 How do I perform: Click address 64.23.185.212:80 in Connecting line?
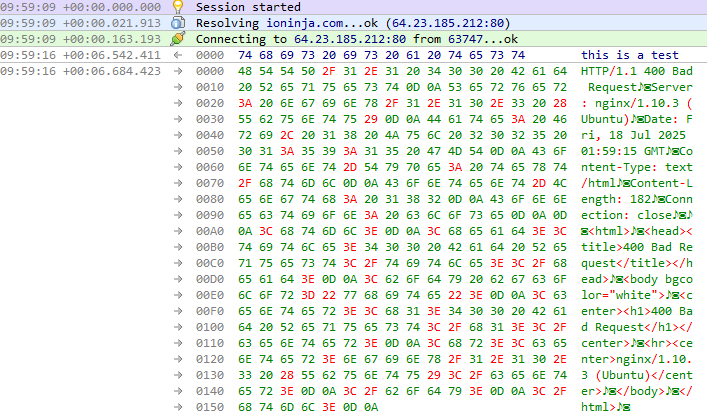tap(350, 39)
